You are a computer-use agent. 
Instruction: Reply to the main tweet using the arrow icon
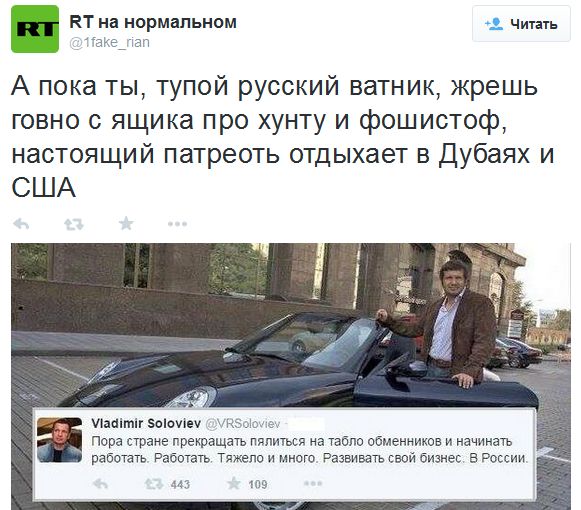point(21,224)
